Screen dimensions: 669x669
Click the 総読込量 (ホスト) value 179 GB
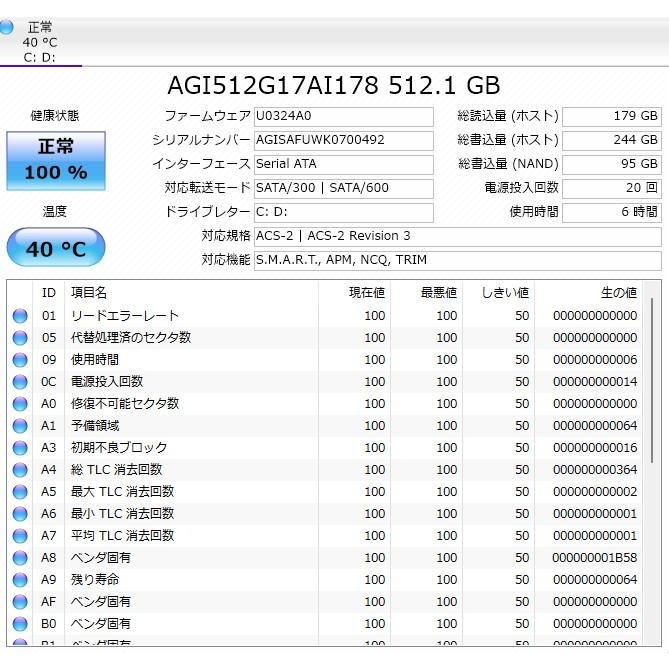click(x=612, y=116)
